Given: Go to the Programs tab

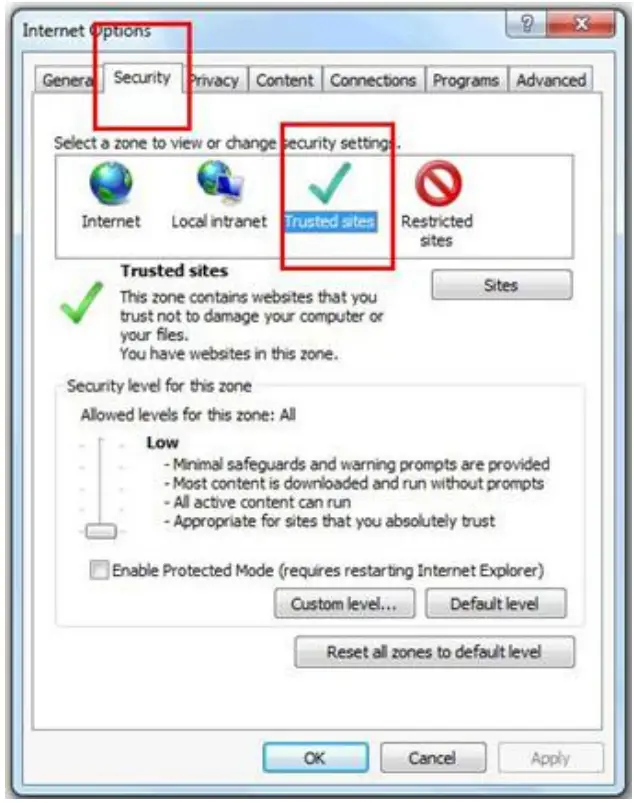Looking at the screenshot, I should [x=466, y=80].
